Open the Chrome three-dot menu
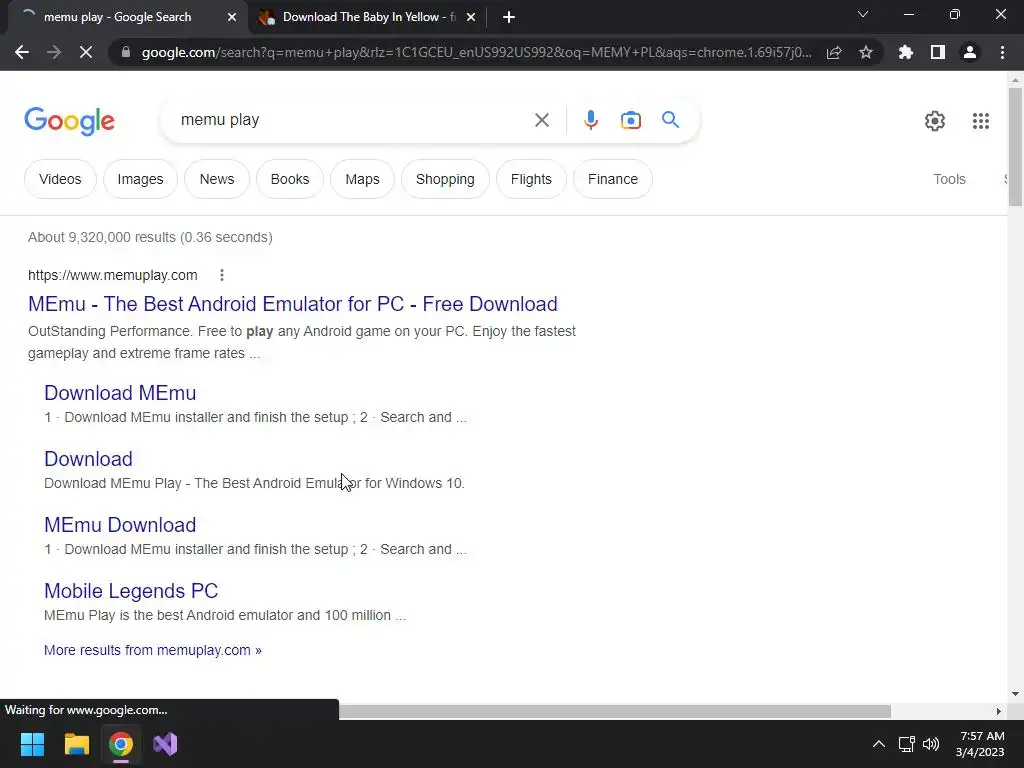Screen dimensions: 1024x768 click(1002, 52)
